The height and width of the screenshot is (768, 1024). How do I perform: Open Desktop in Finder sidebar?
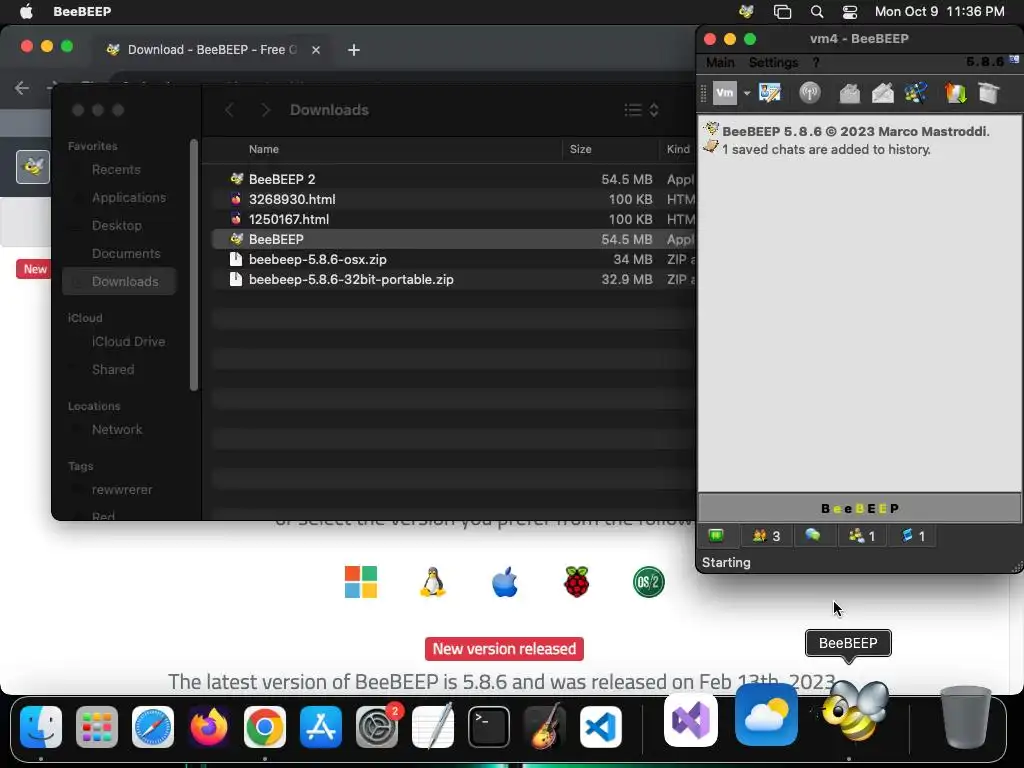(x=116, y=226)
